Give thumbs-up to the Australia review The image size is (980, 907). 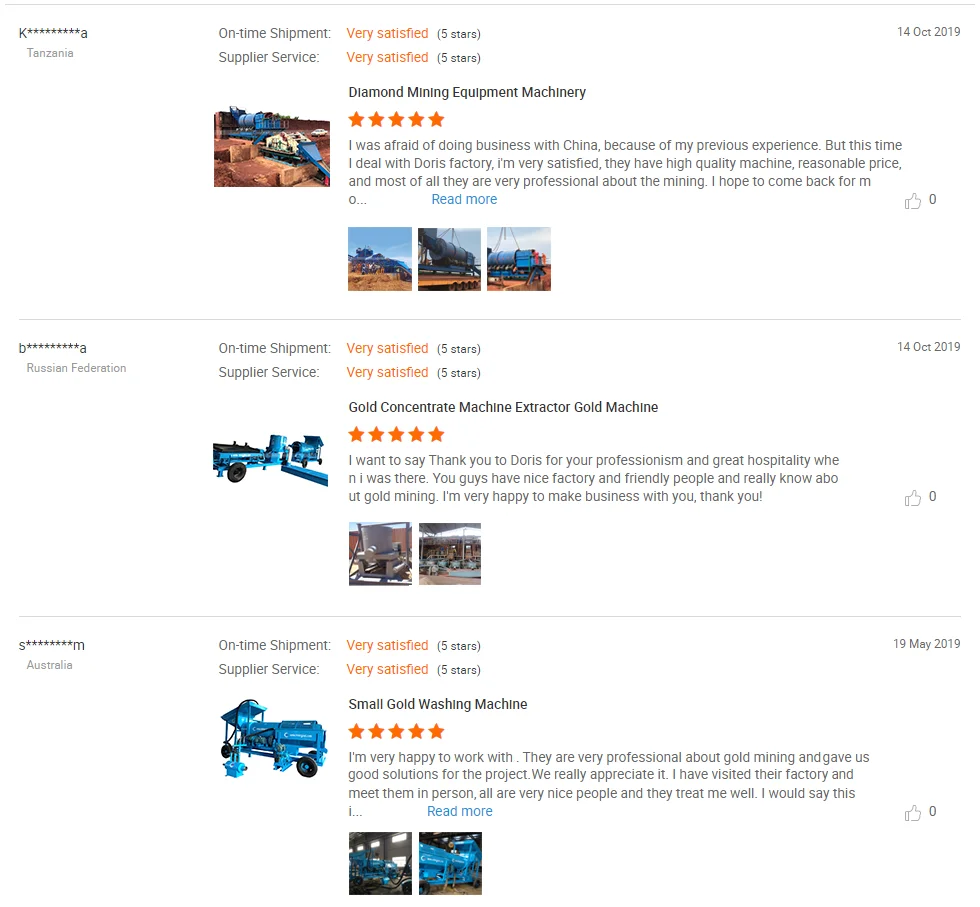912,813
